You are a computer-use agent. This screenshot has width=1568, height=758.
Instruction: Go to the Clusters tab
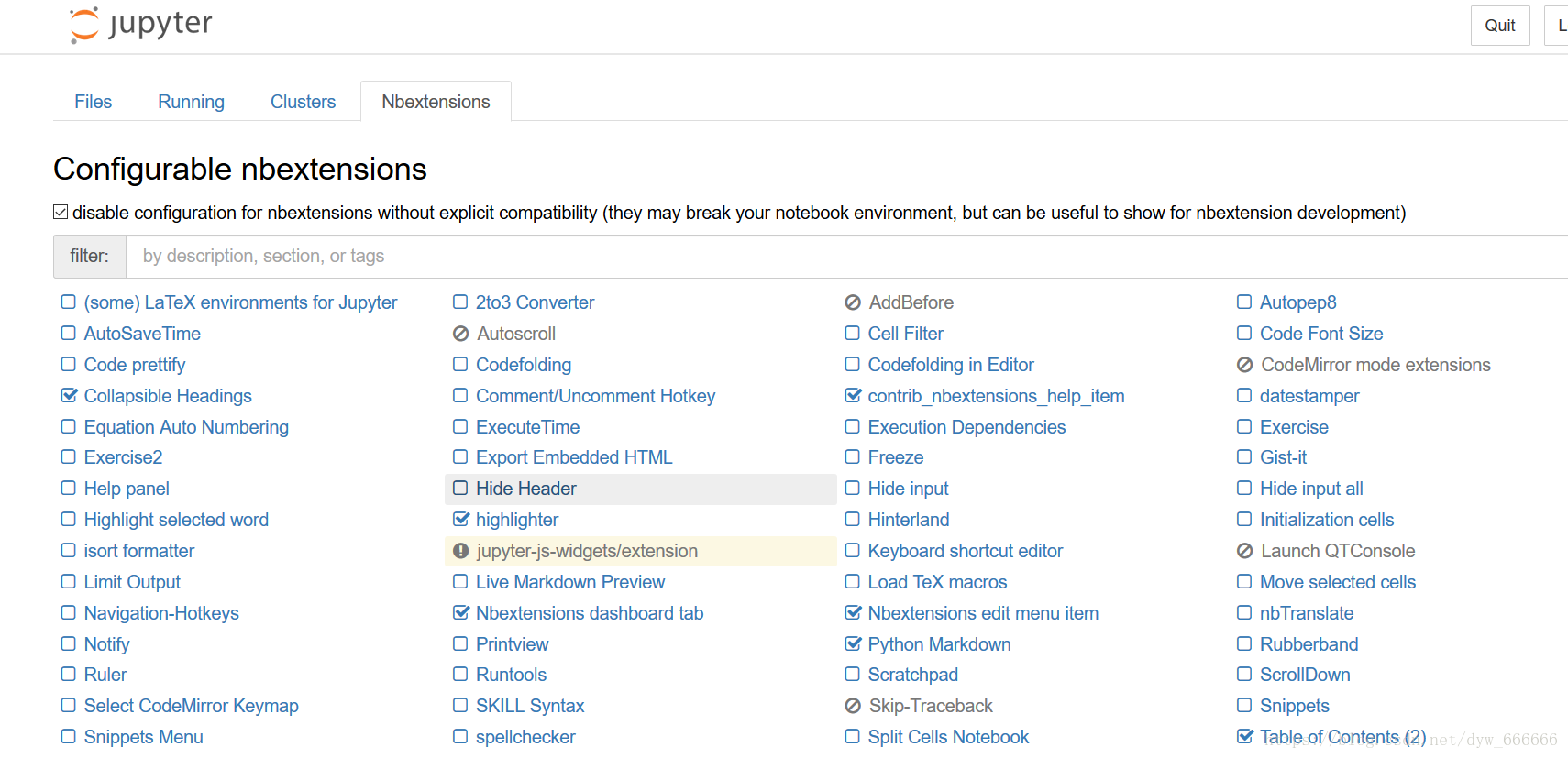tap(303, 102)
